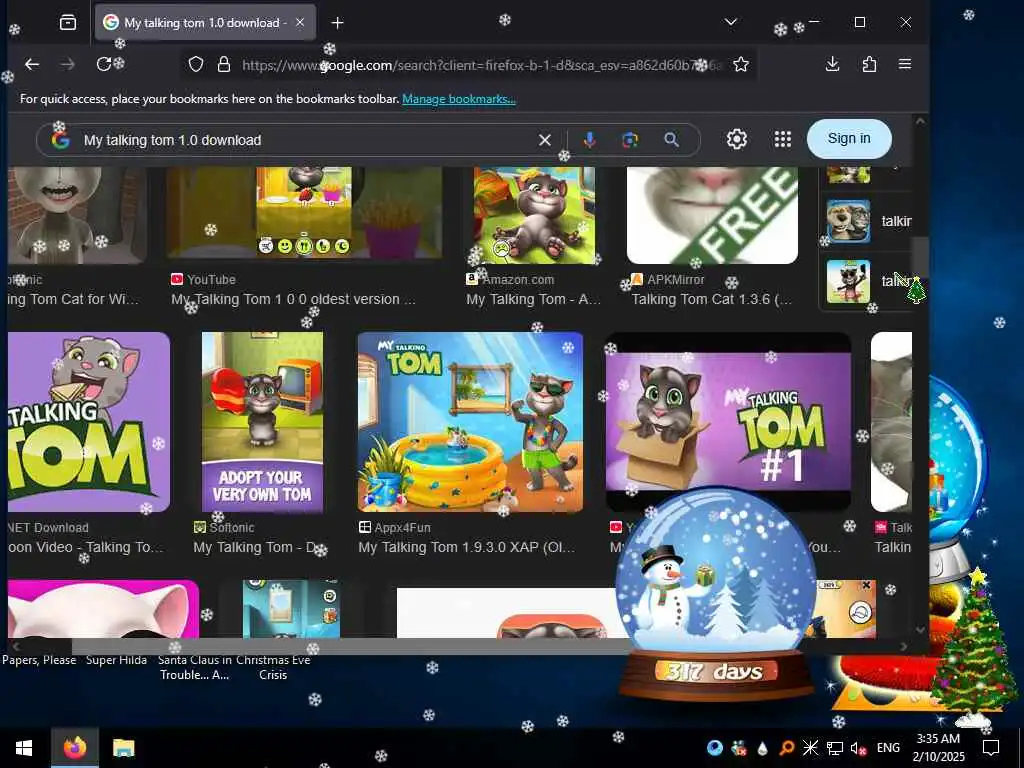Click the Google logo in search bar
Screen dimensions: 1024x768
61,140
